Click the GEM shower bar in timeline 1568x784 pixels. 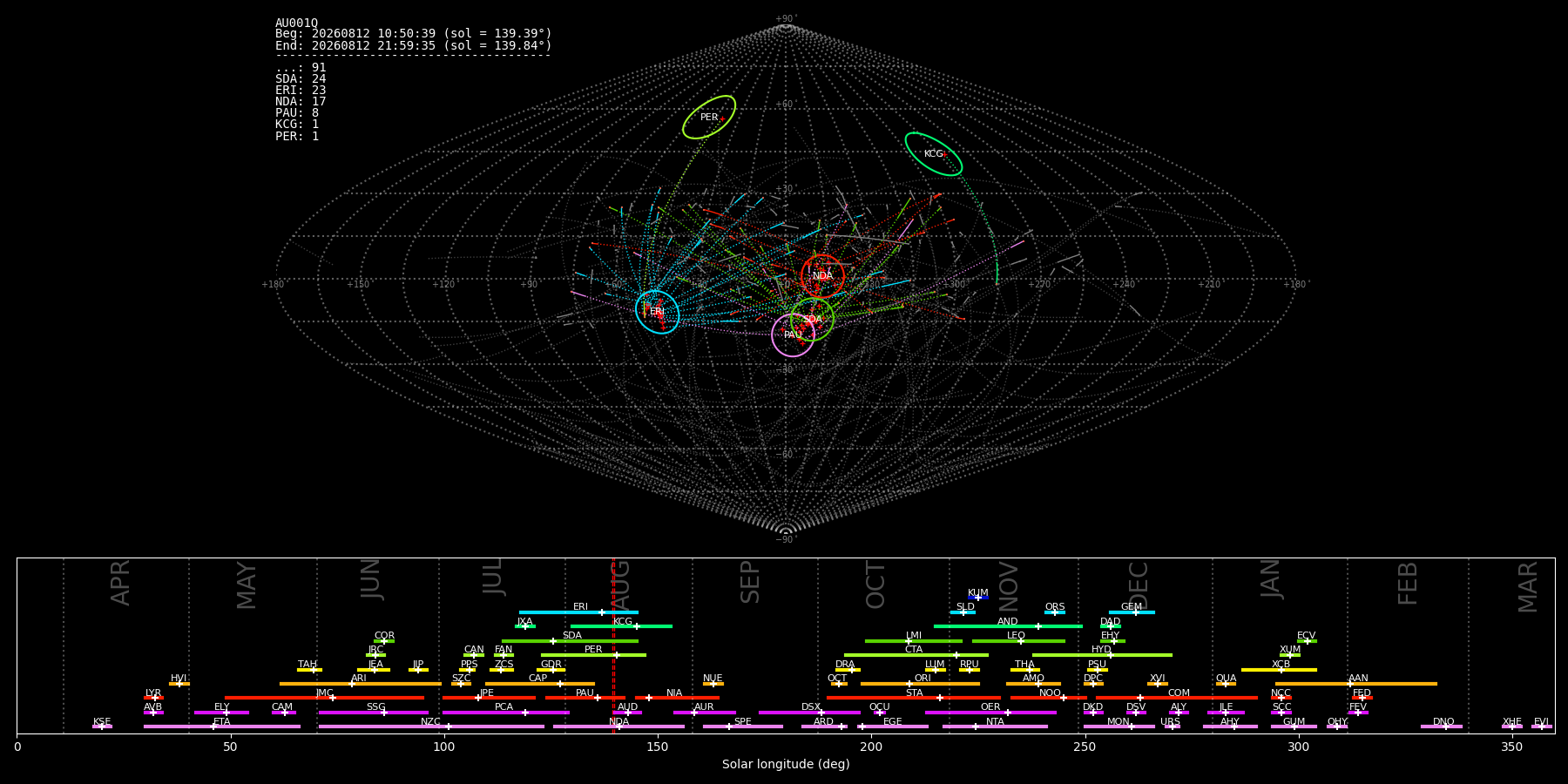point(1132,612)
